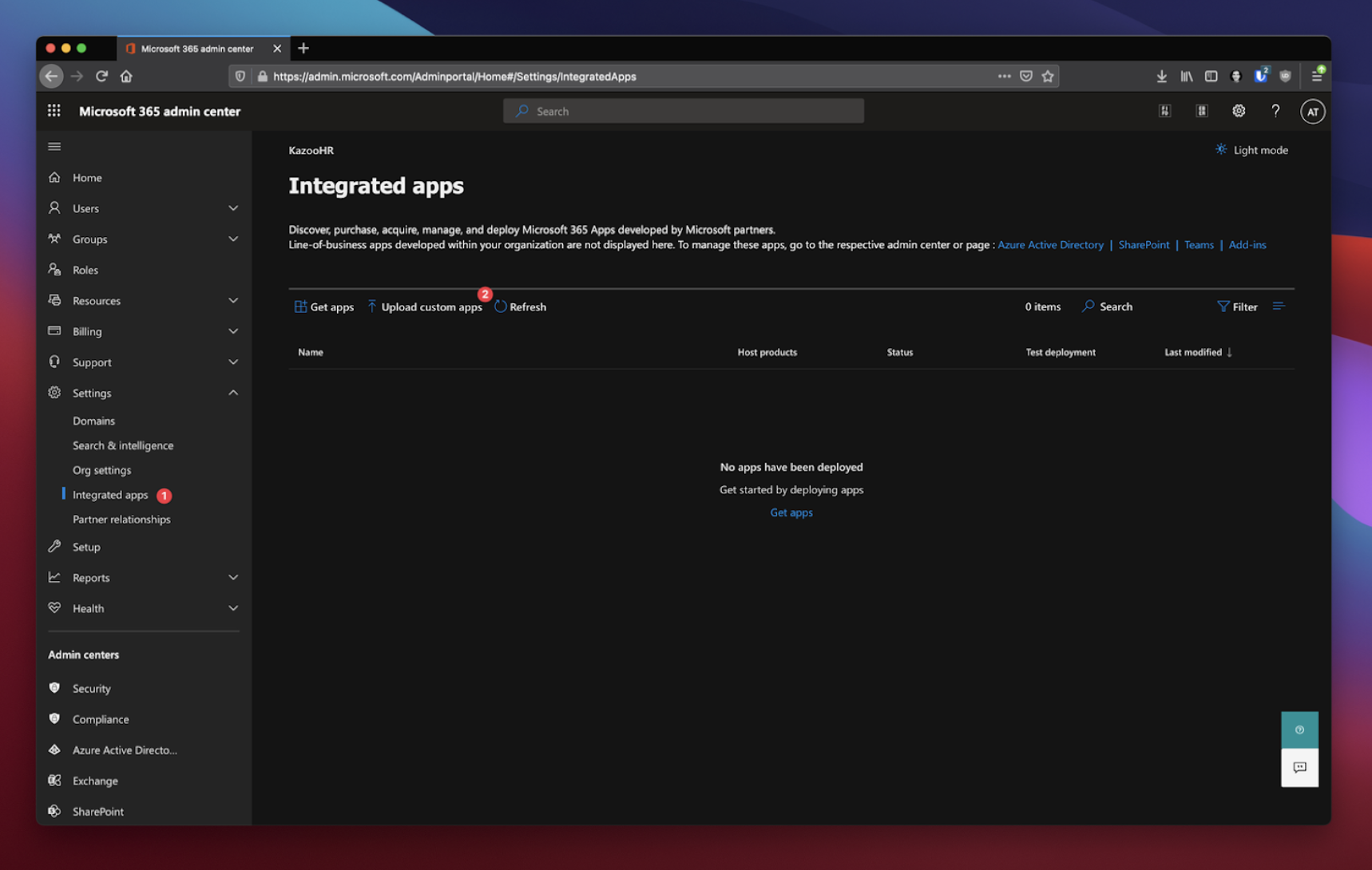Open the list view options icon
Viewport: 1372px width, 870px height.
[1279, 306]
